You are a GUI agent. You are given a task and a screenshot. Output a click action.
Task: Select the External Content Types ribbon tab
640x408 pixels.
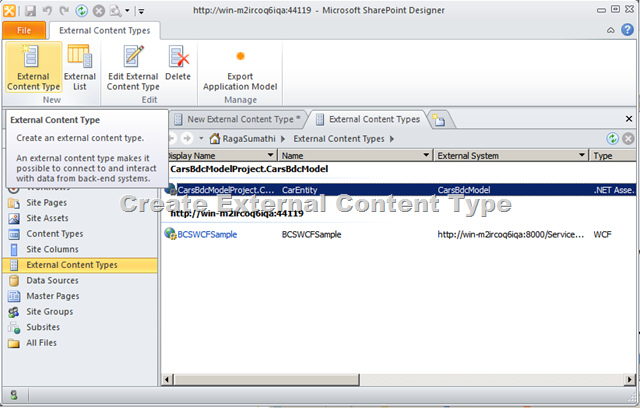pyautogui.click(x=104, y=31)
